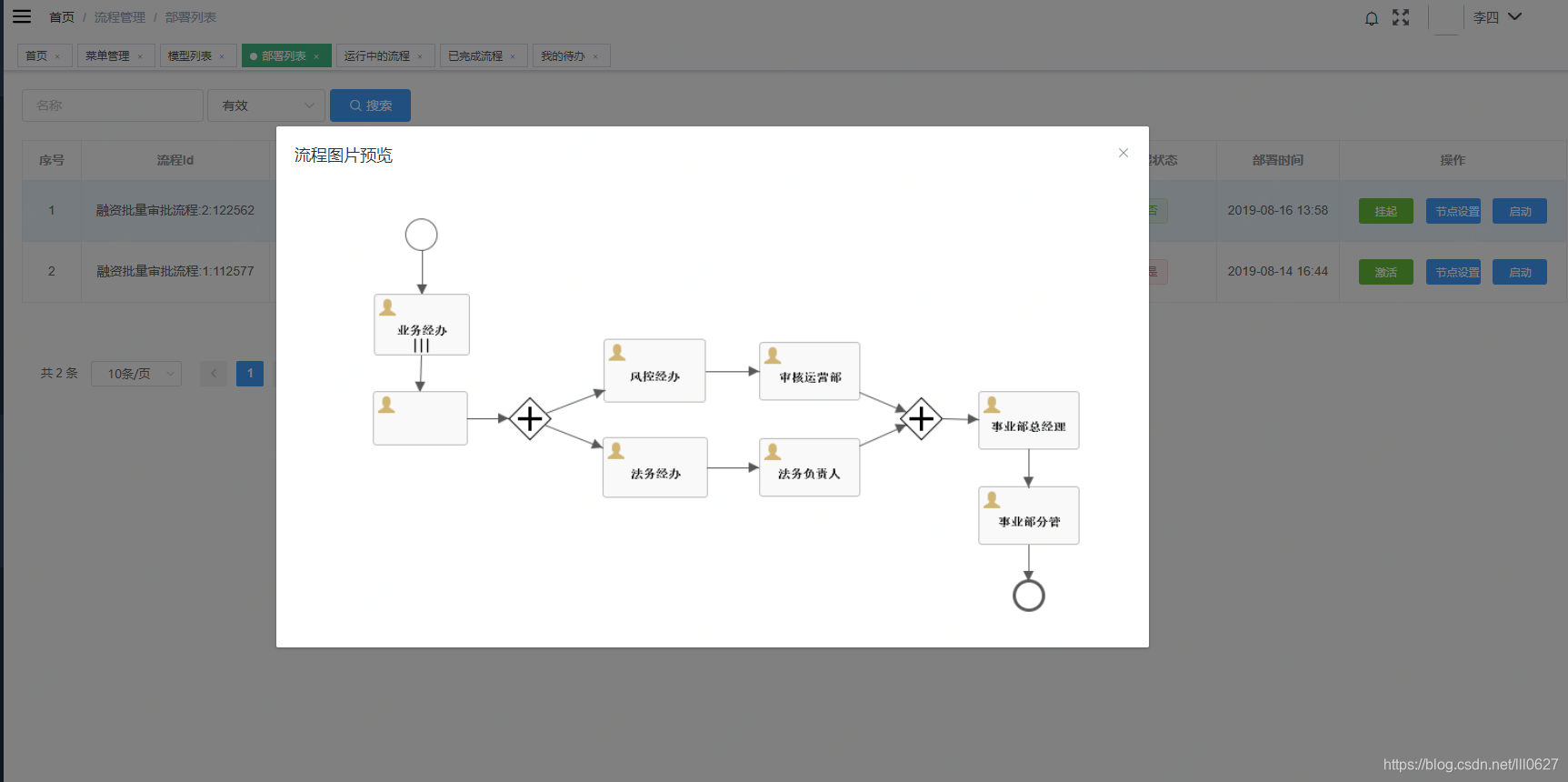Click 节点设置 for row 2:122562

[1453, 211]
